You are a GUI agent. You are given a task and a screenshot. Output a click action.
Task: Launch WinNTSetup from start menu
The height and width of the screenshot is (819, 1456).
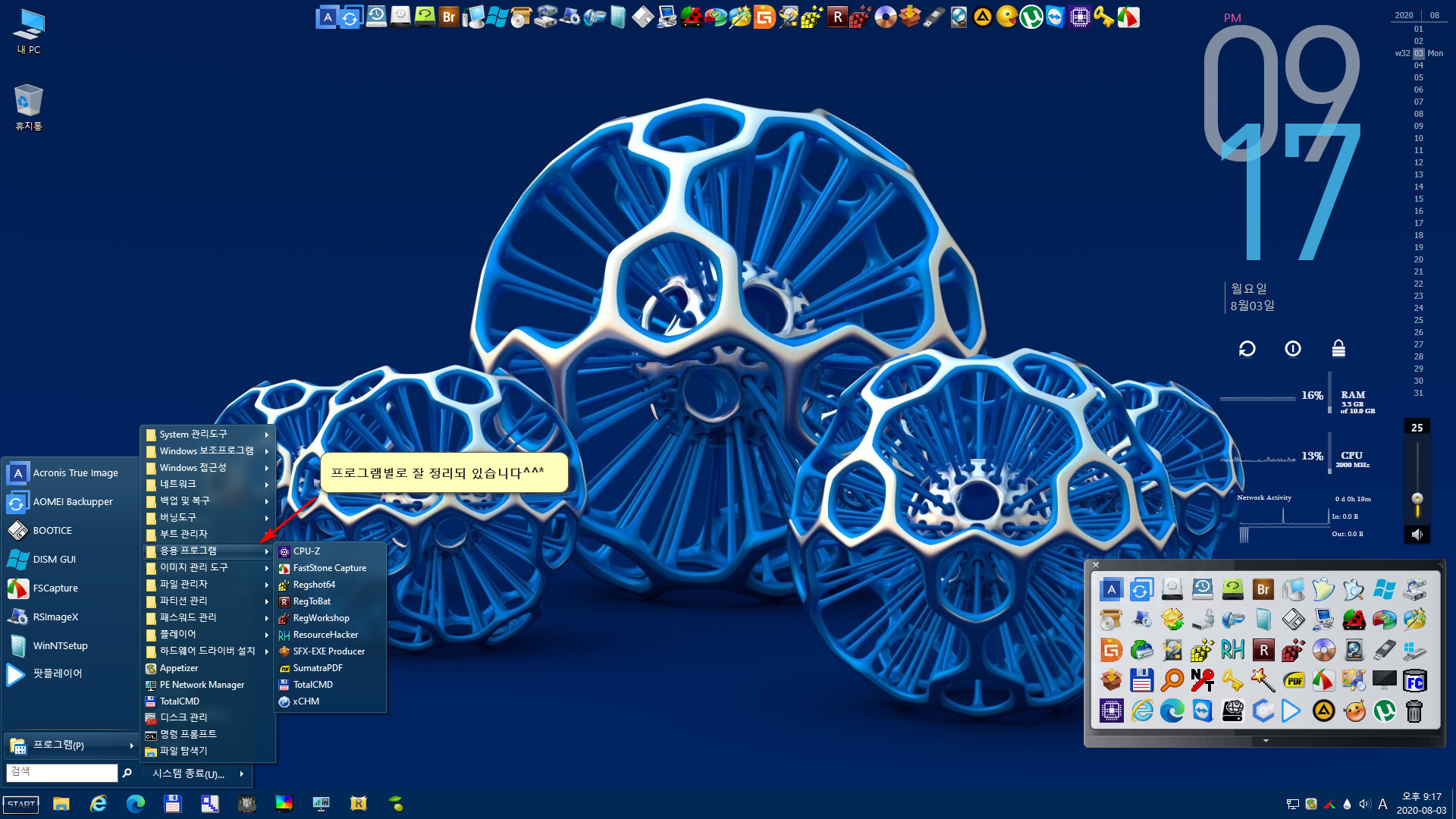pos(71,646)
